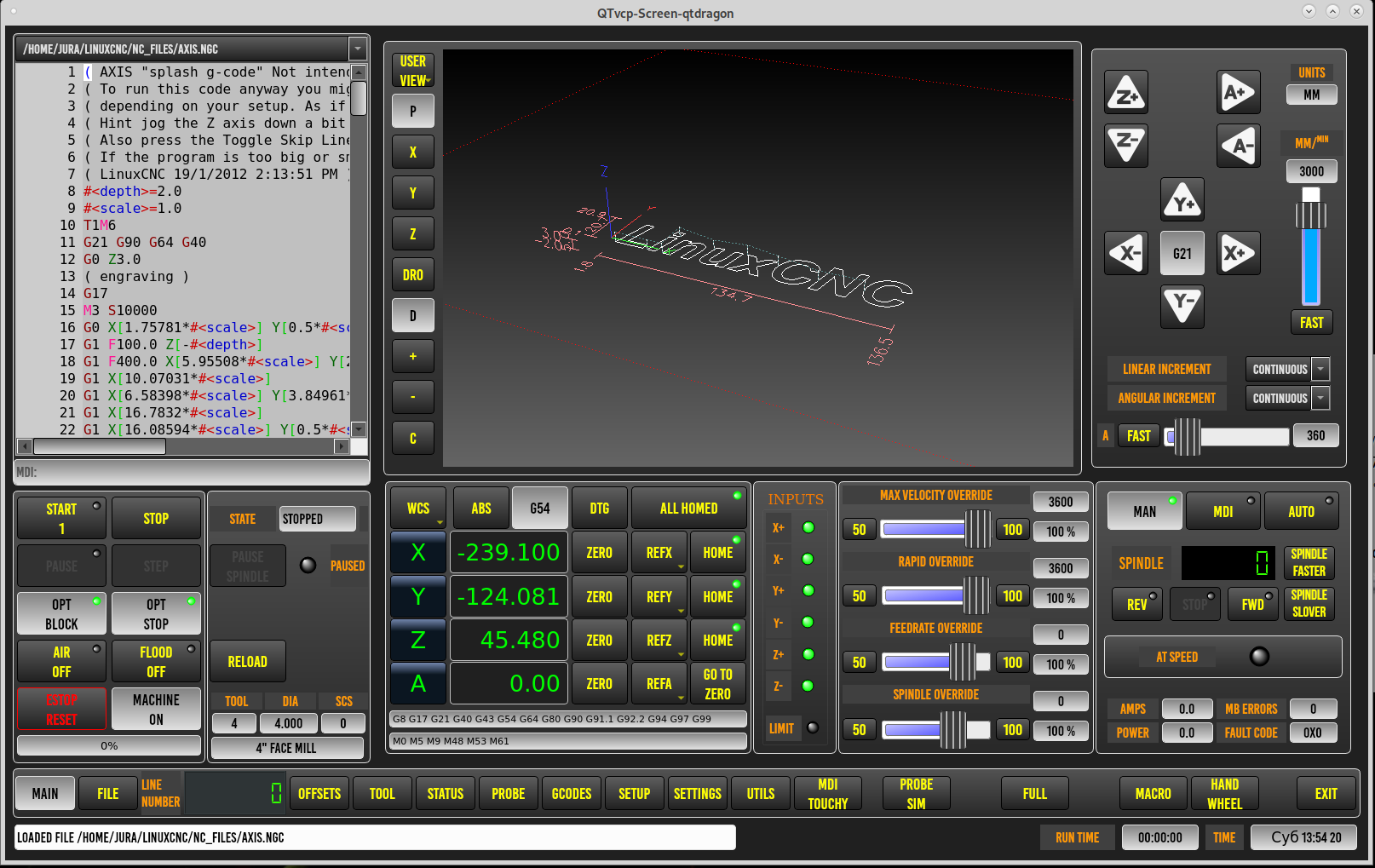
Task: Switch to MDI mode button
Action: tap(1223, 511)
